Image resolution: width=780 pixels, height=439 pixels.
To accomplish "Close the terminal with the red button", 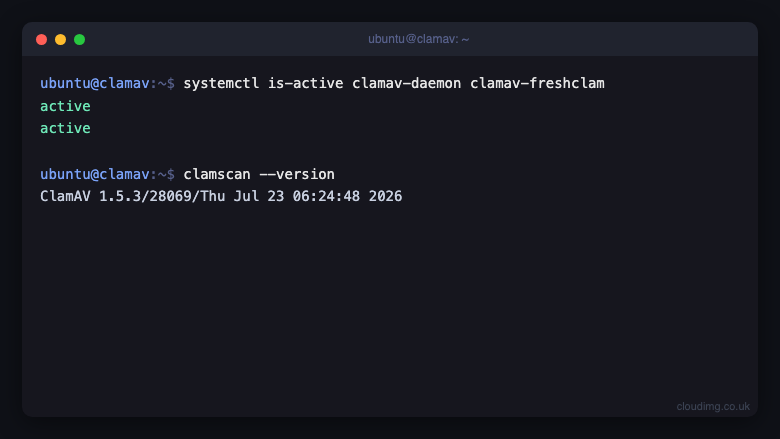I will point(41,39).
